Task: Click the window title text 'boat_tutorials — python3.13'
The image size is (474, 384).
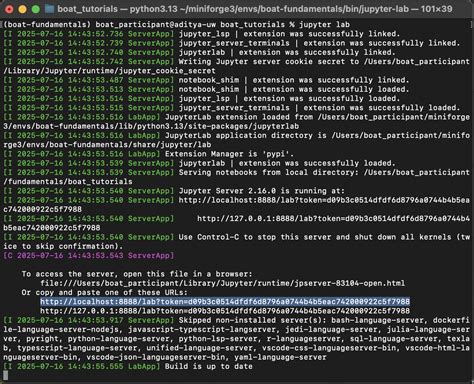Action: (117, 9)
